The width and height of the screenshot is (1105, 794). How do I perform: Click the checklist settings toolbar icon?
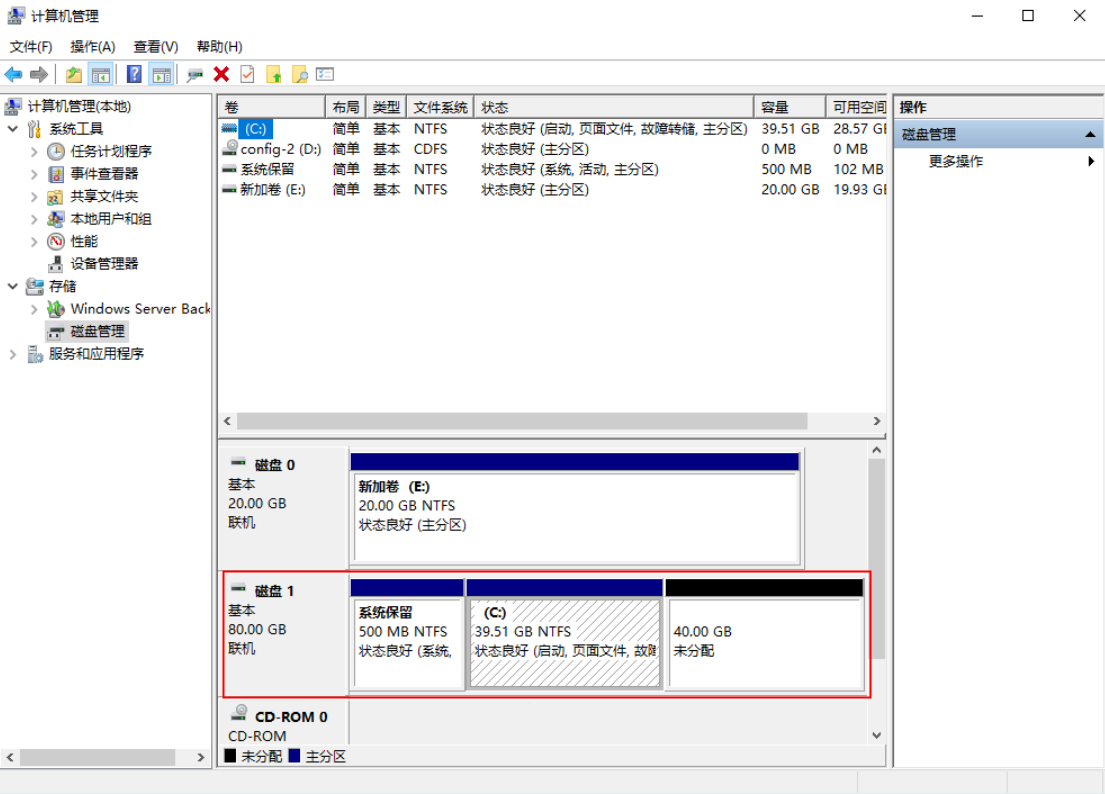325,75
